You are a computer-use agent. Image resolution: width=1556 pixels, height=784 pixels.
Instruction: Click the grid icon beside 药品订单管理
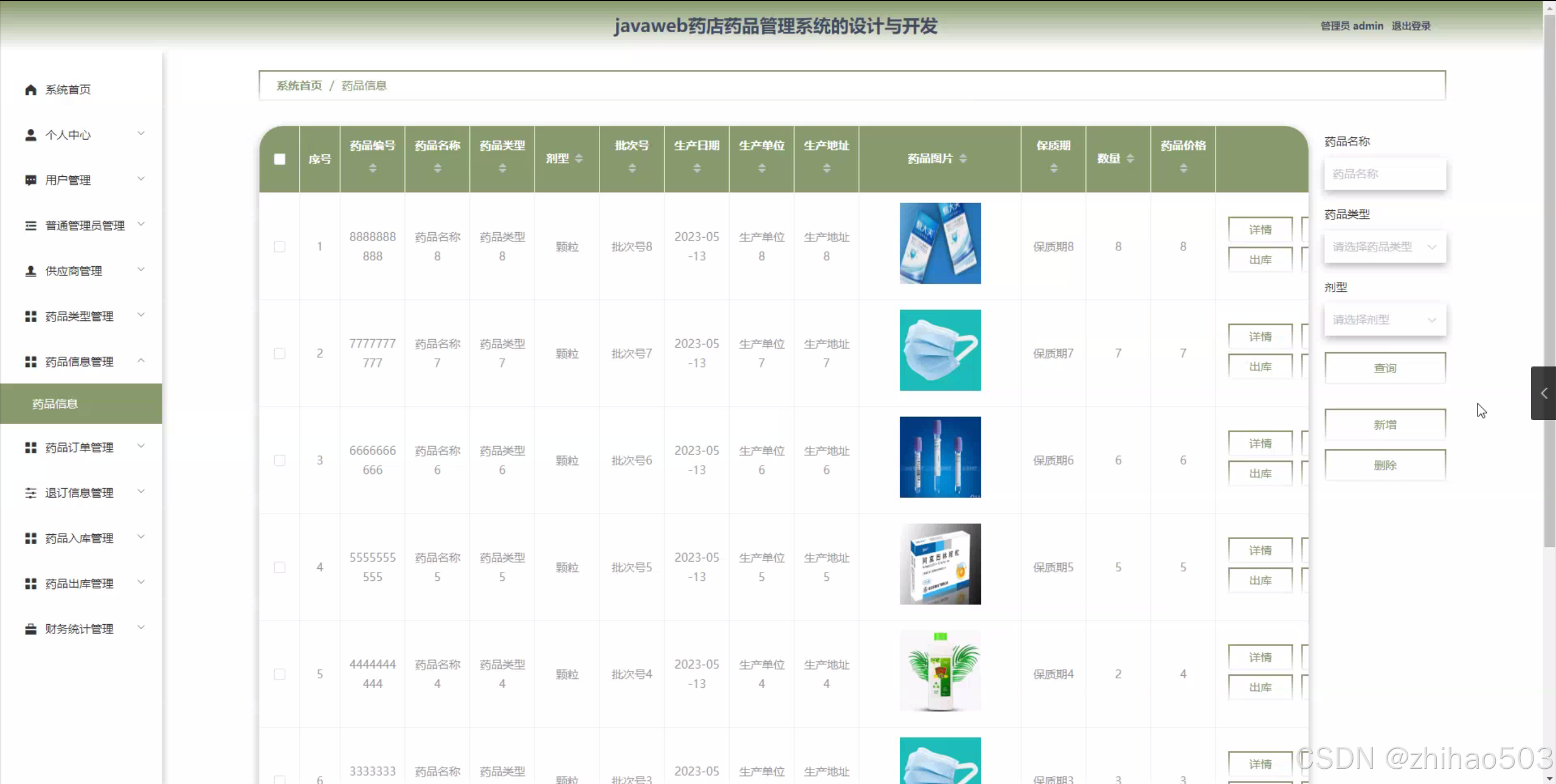click(30, 447)
